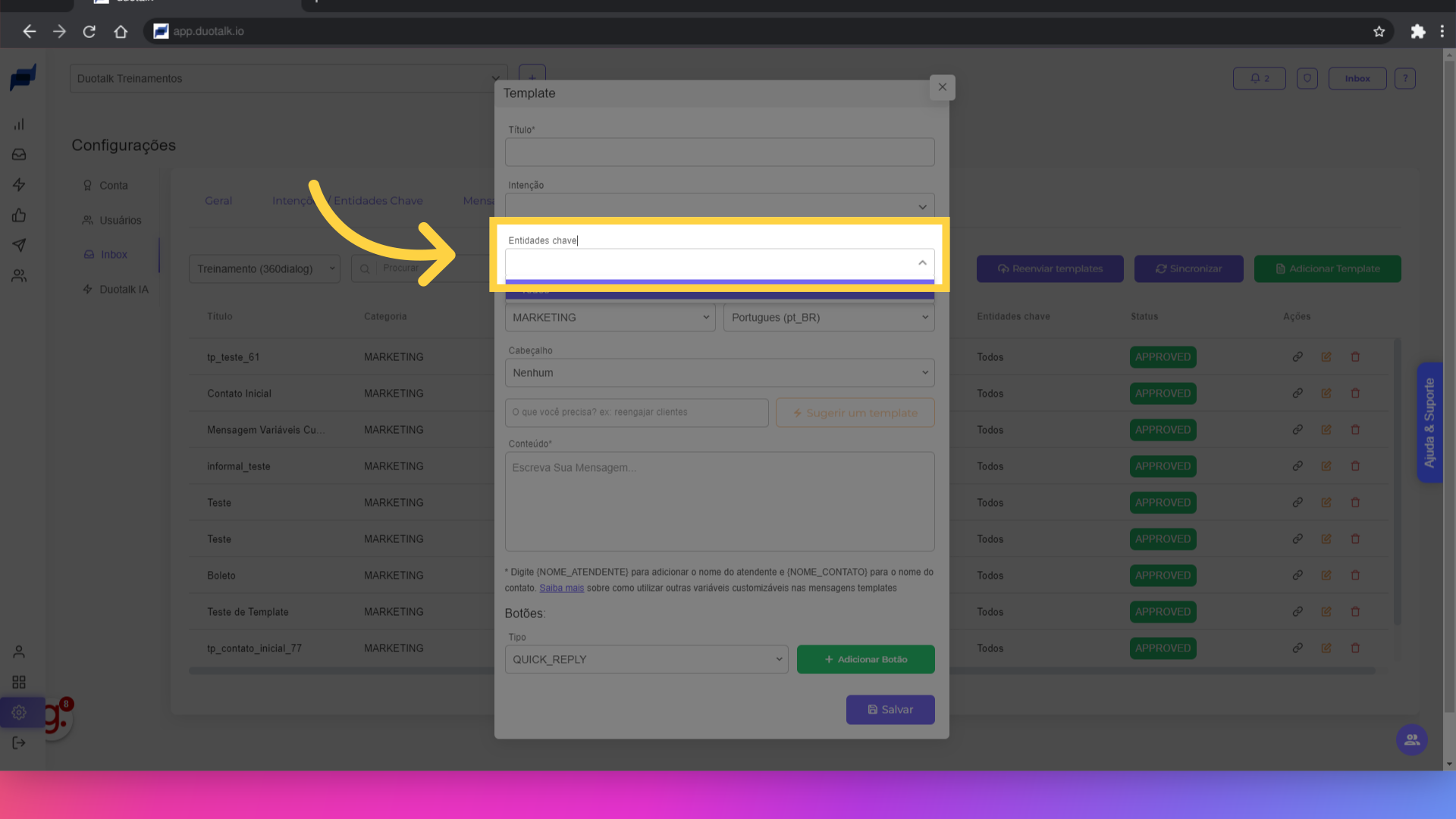Open the floating chat people button
Viewport: 1456px width, 819px height.
[1412, 739]
